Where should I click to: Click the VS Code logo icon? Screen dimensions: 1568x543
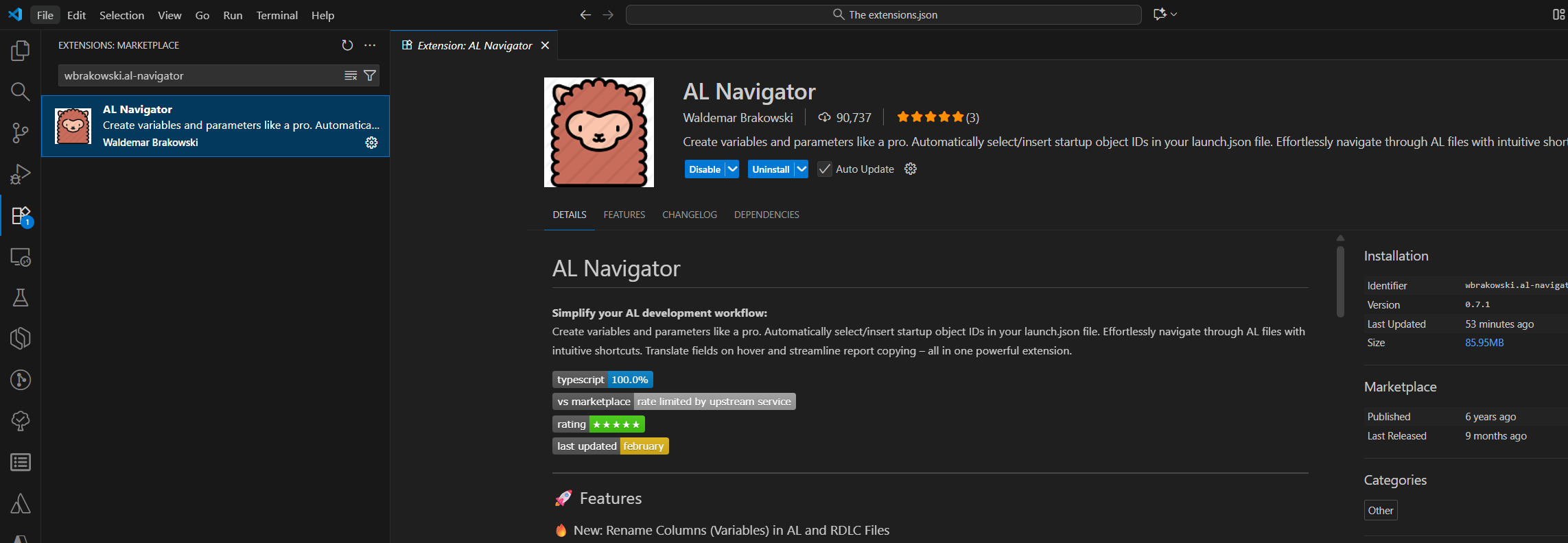pos(15,14)
